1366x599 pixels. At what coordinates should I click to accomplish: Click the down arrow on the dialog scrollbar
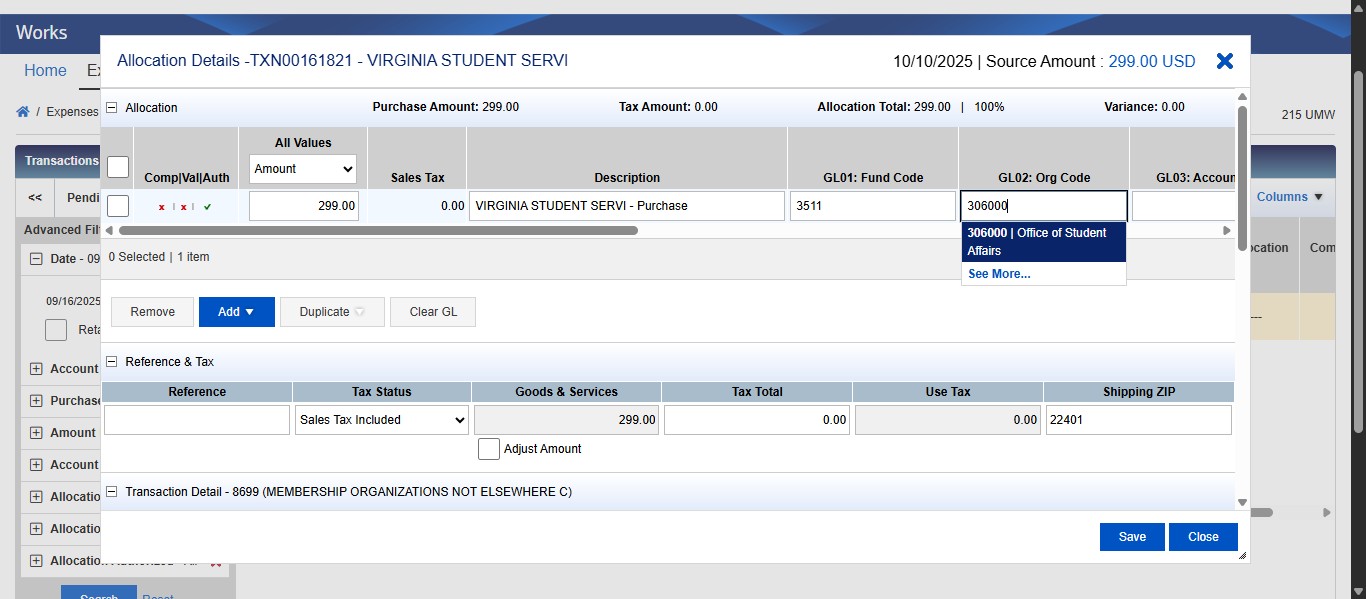click(x=1242, y=501)
